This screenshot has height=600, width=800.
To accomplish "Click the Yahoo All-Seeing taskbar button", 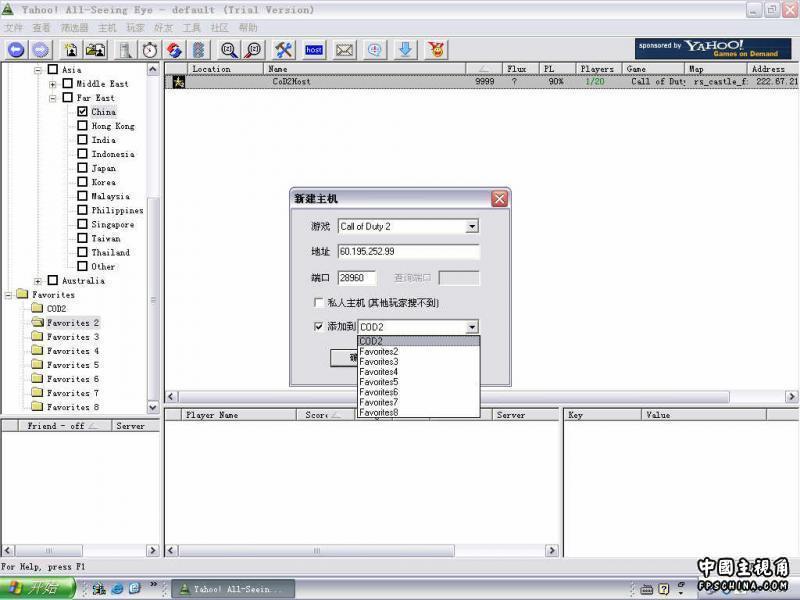I will tap(233, 589).
